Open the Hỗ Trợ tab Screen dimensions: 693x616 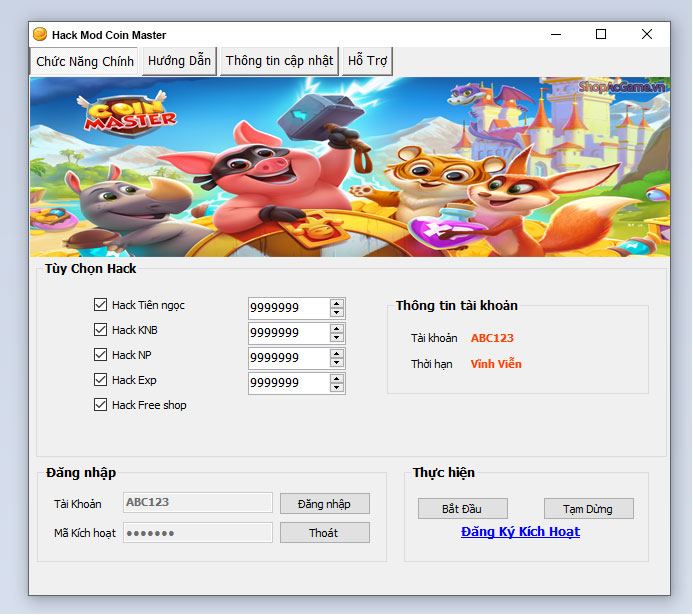367,61
